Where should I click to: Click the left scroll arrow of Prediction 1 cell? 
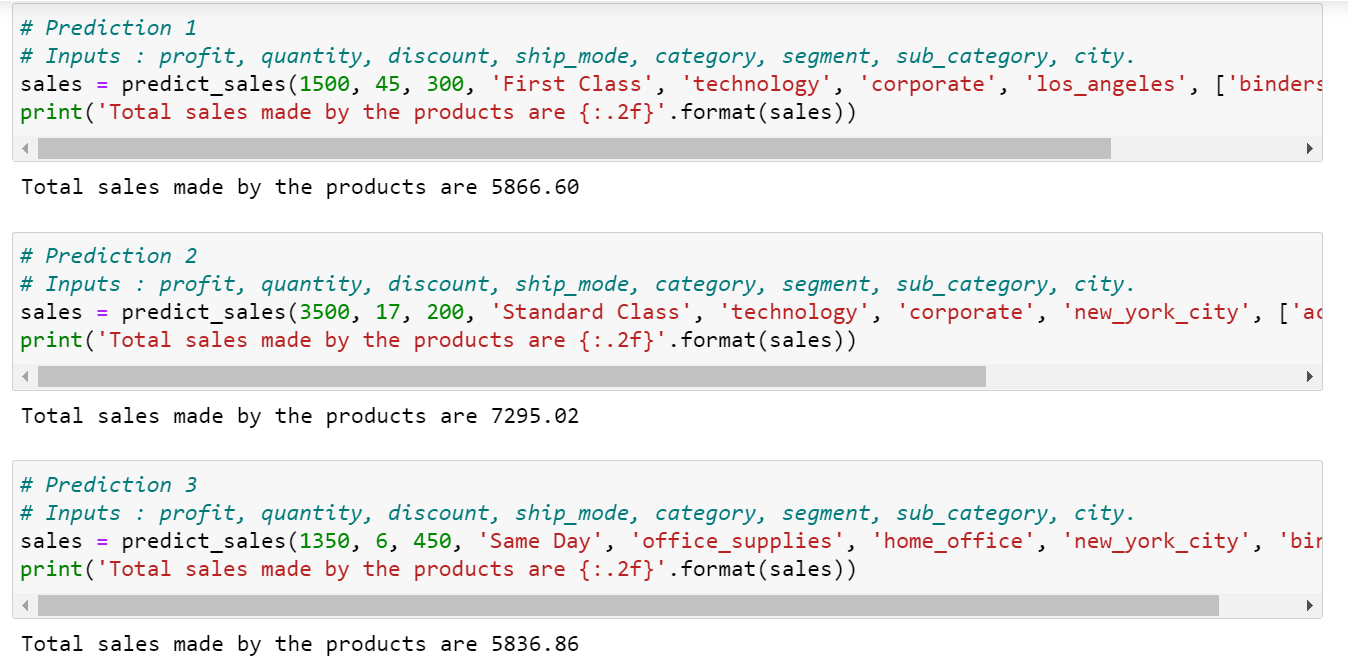tap(24, 148)
